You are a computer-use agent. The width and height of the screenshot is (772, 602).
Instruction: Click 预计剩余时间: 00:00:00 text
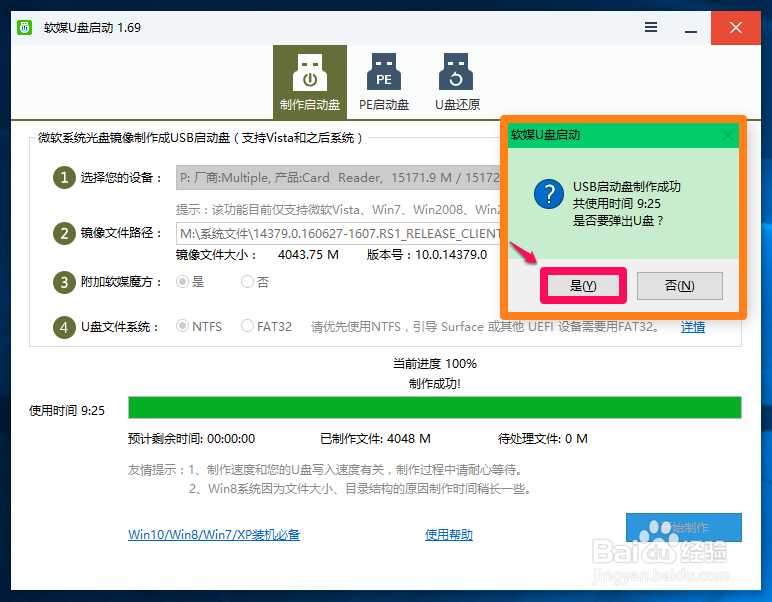[192, 439]
